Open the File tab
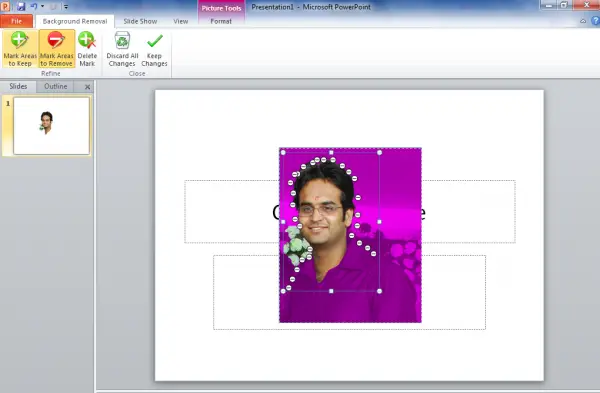Image resolution: width=600 pixels, height=393 pixels. (16, 21)
